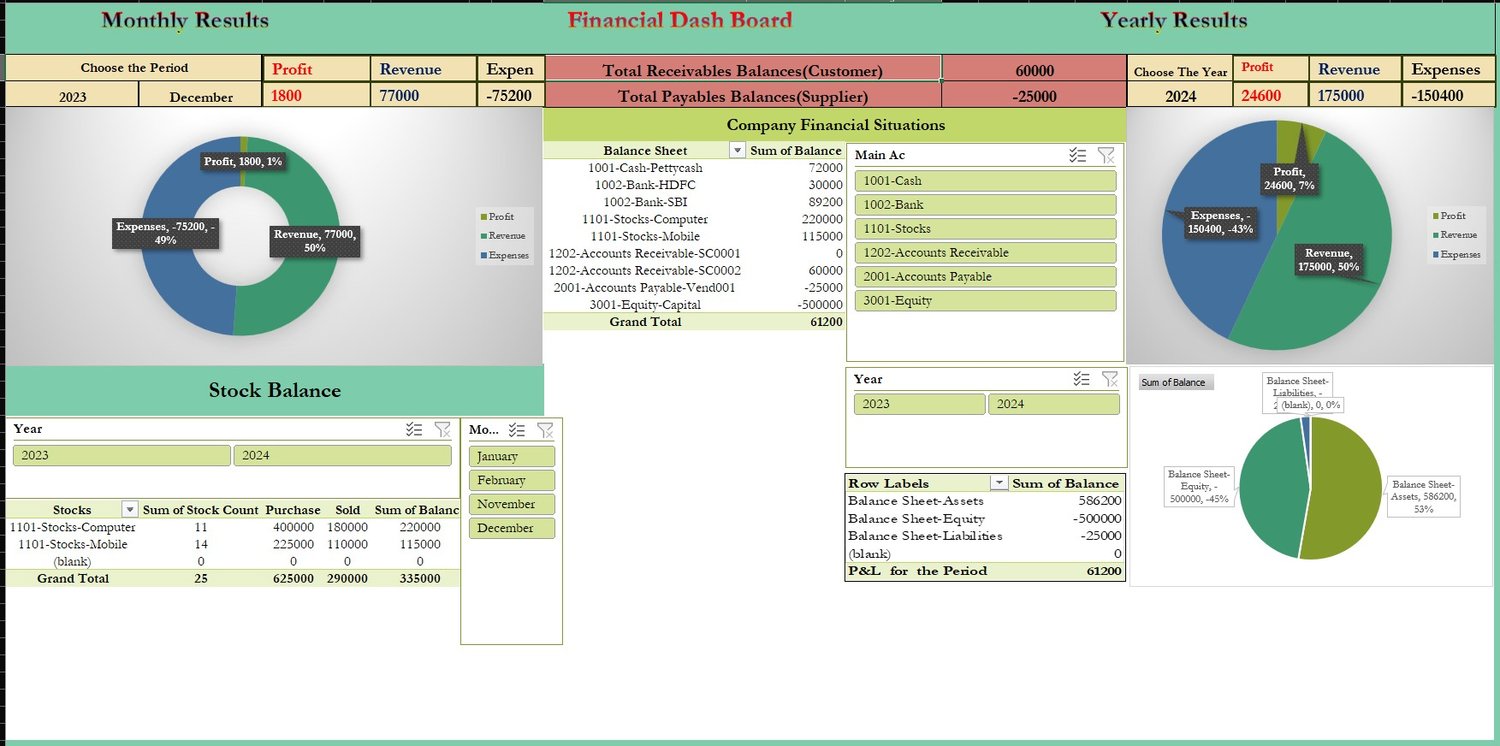Select the Company Financial Situations header
Viewport: 1500px width, 746px height.
[x=835, y=125]
